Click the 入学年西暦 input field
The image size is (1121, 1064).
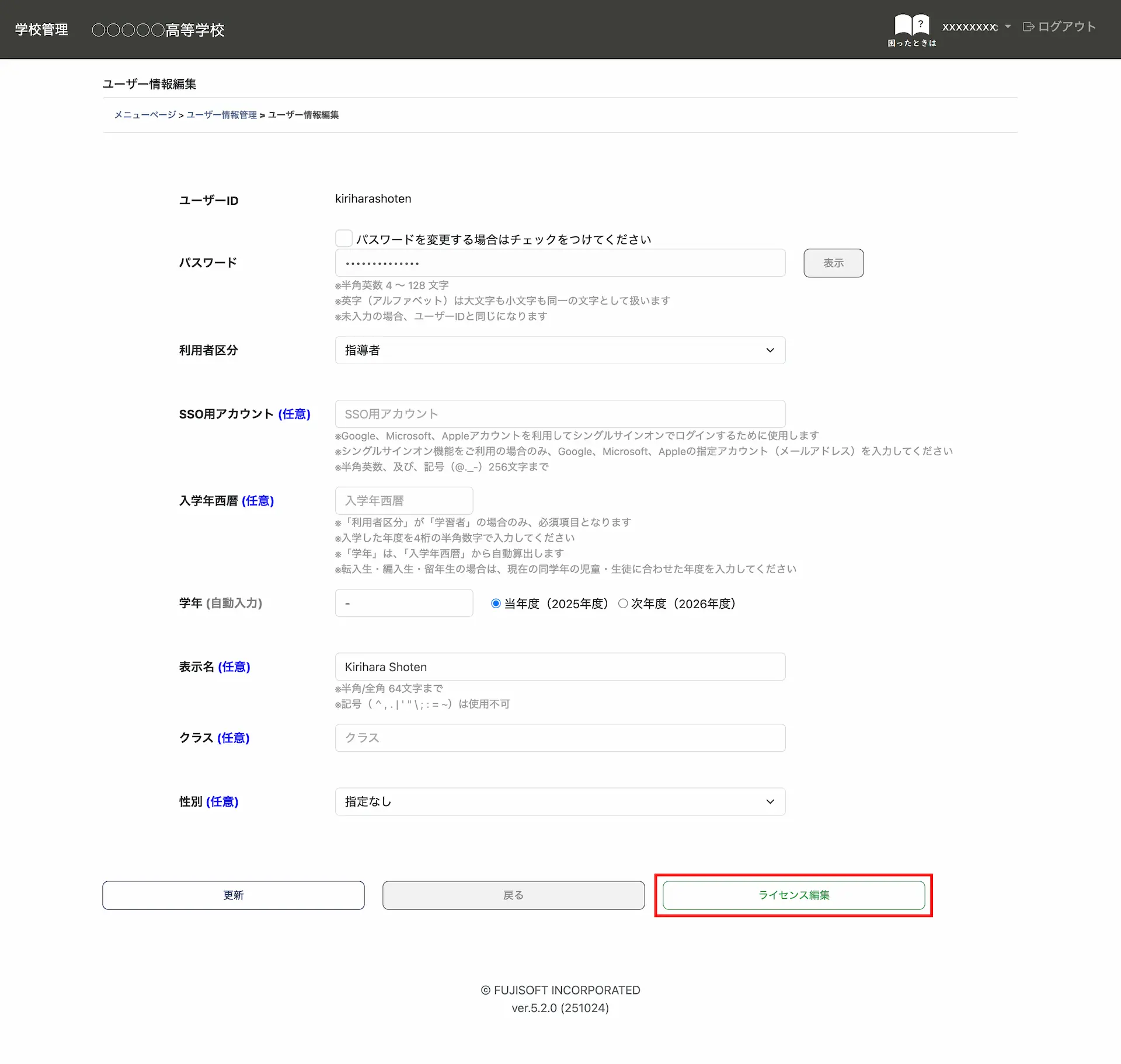pyautogui.click(x=403, y=501)
